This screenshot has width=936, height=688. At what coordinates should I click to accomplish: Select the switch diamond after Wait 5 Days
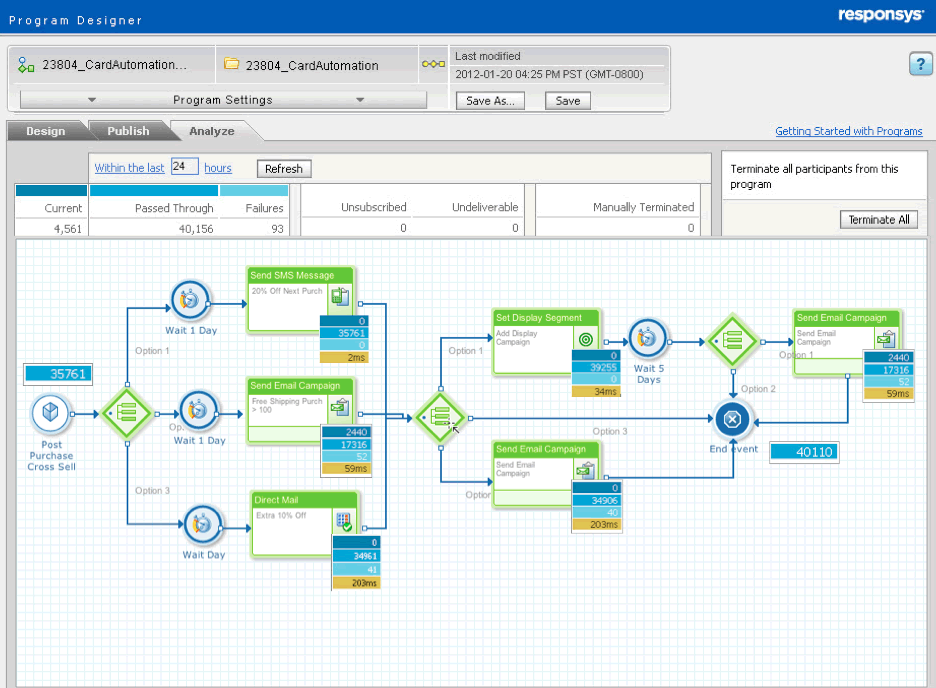pos(732,341)
